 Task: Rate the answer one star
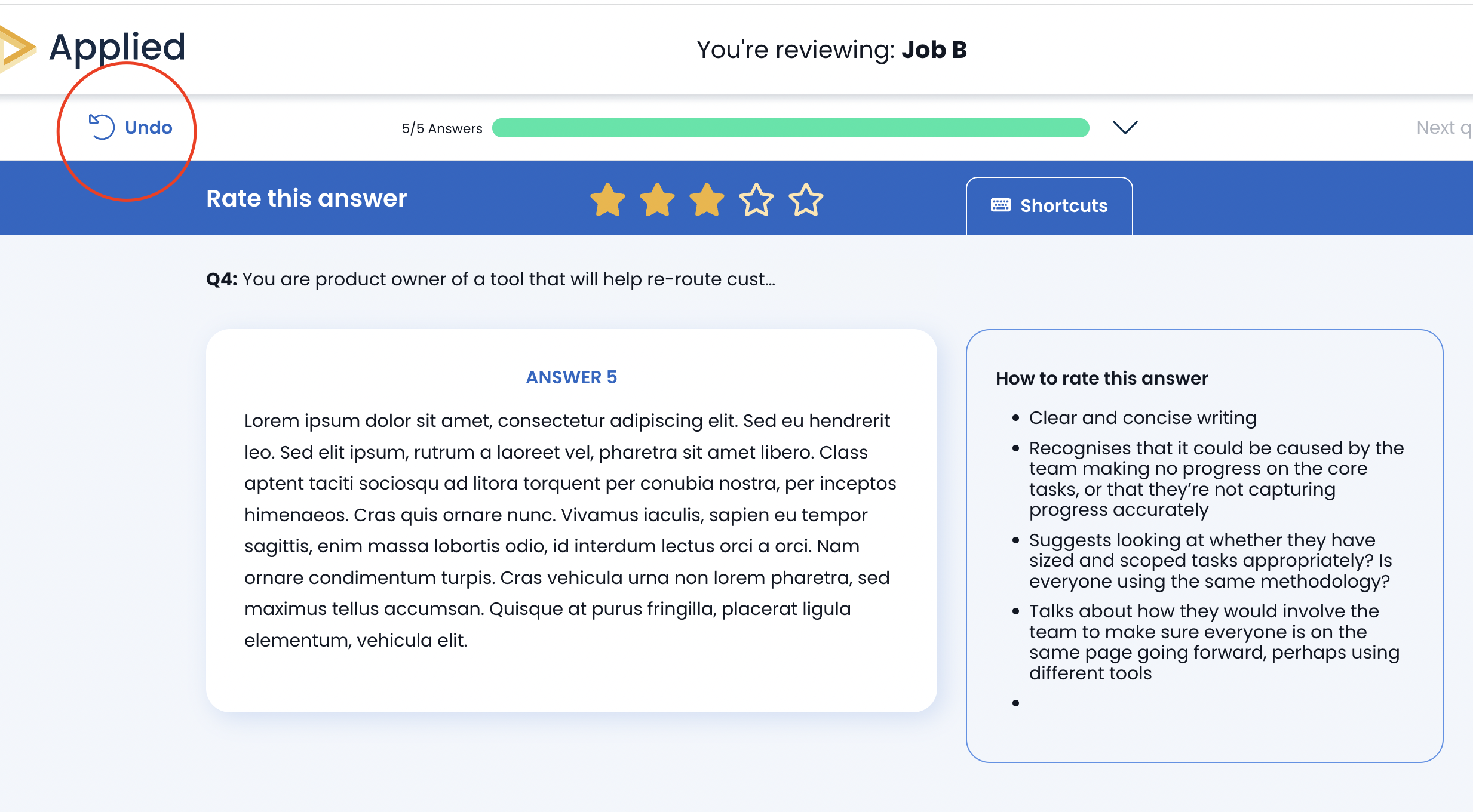[607, 199]
